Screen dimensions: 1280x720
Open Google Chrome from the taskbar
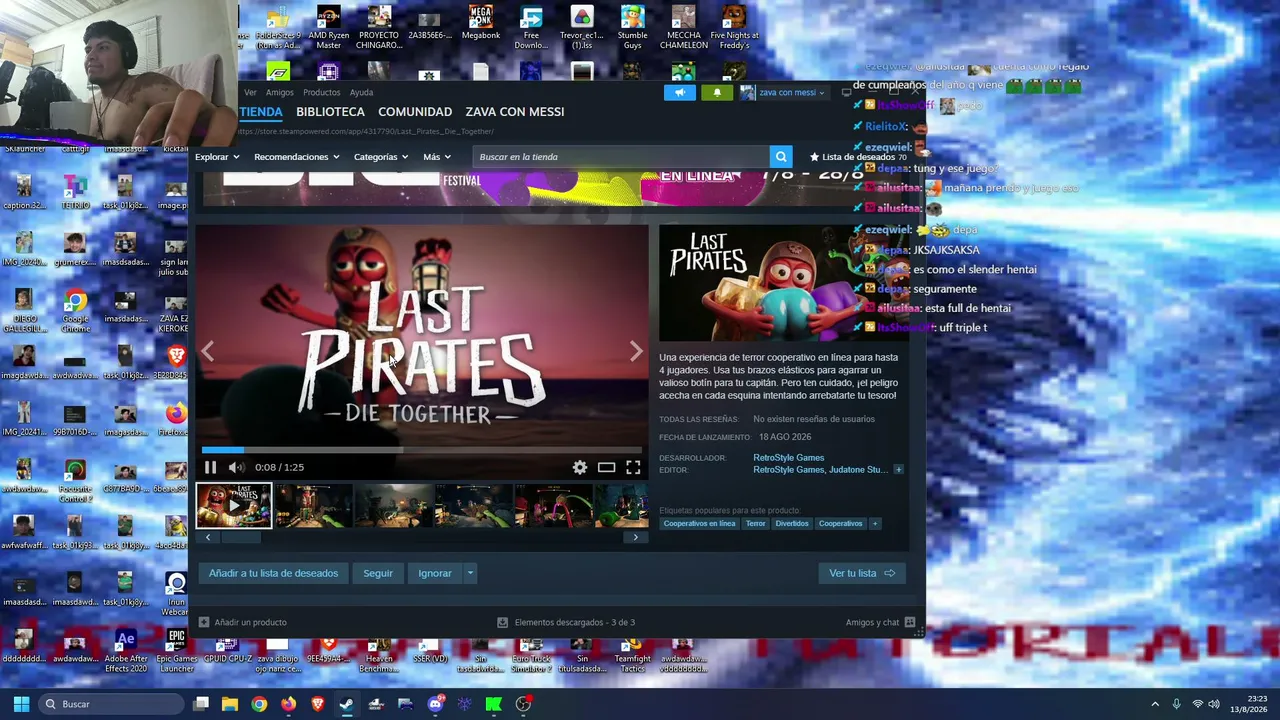(x=259, y=704)
